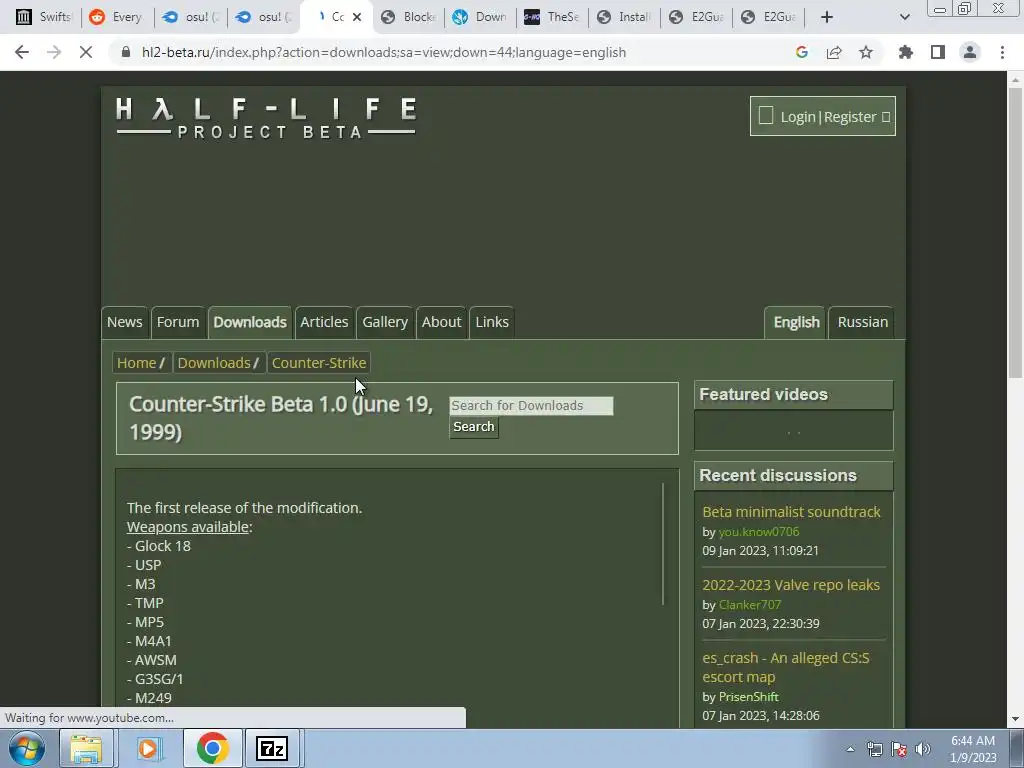Open user you.know0706 profile
Image resolution: width=1024 pixels, height=768 pixels.
759,532
